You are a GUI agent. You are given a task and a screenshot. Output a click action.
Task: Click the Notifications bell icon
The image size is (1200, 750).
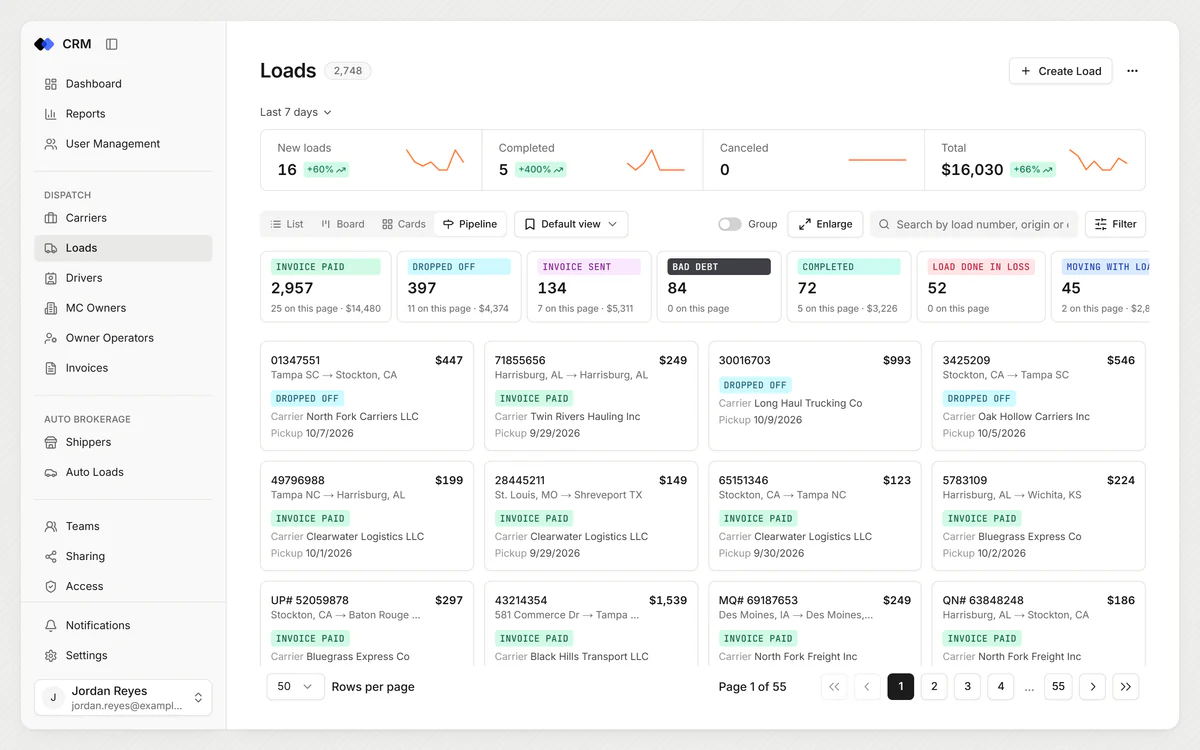pyautogui.click(x=51, y=625)
